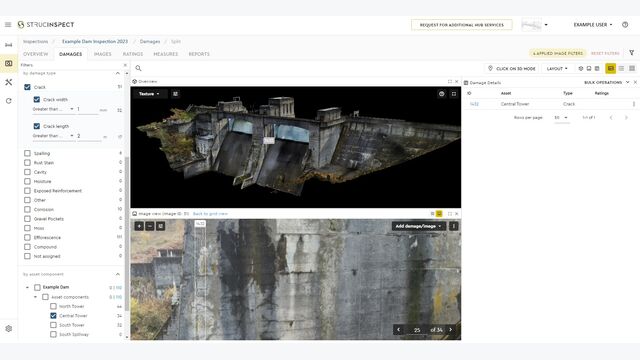640x360 pixels.
Task: Click the filter funnel icon
Action: click(x=631, y=53)
